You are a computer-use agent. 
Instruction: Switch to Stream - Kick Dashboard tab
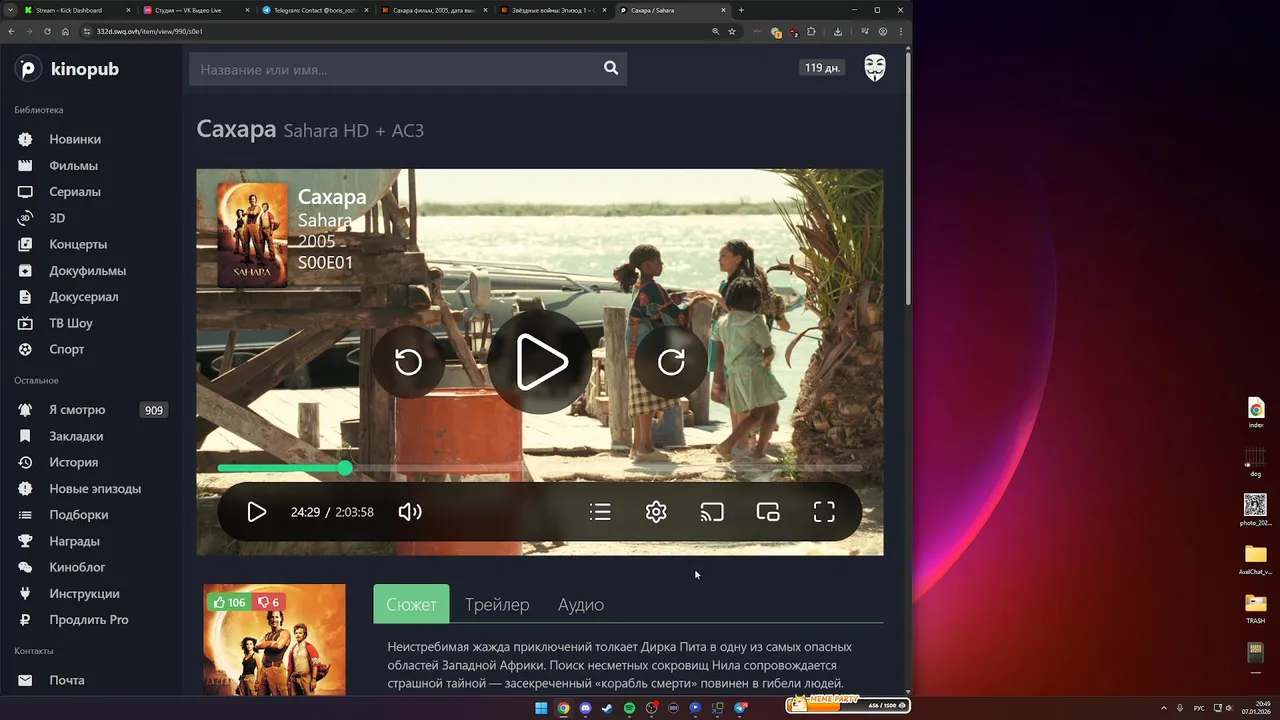click(75, 10)
